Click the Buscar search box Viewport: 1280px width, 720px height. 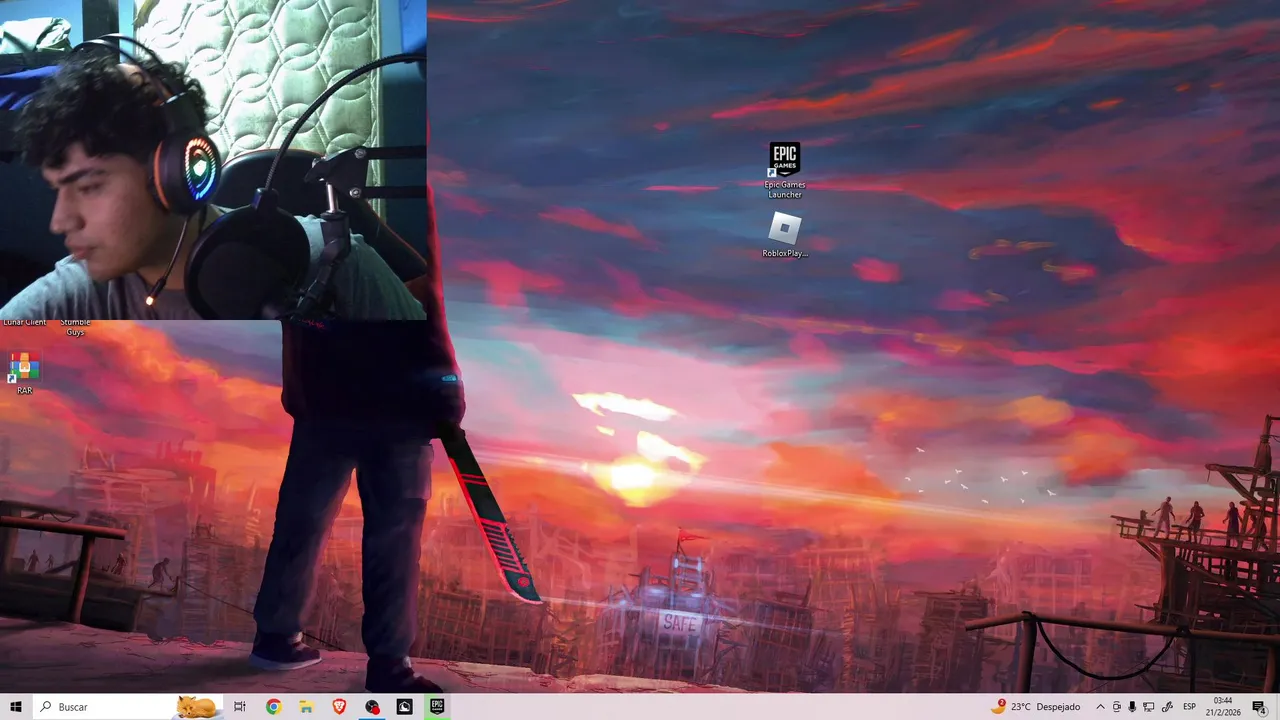129,707
